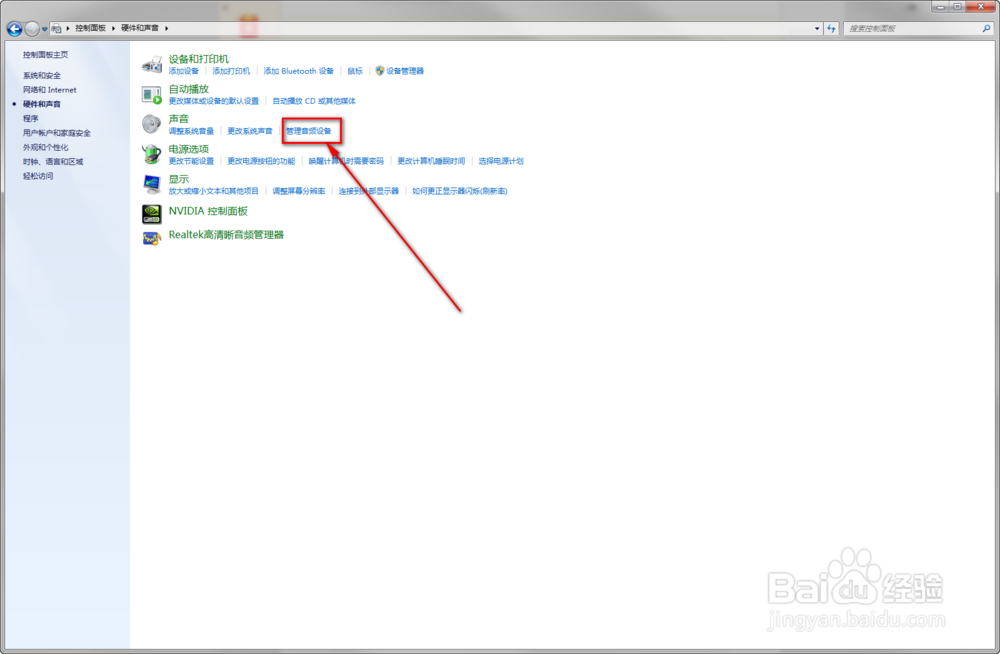Click 更改计算机睡眠时间 link
This screenshot has width=1000, height=654.
(431, 161)
